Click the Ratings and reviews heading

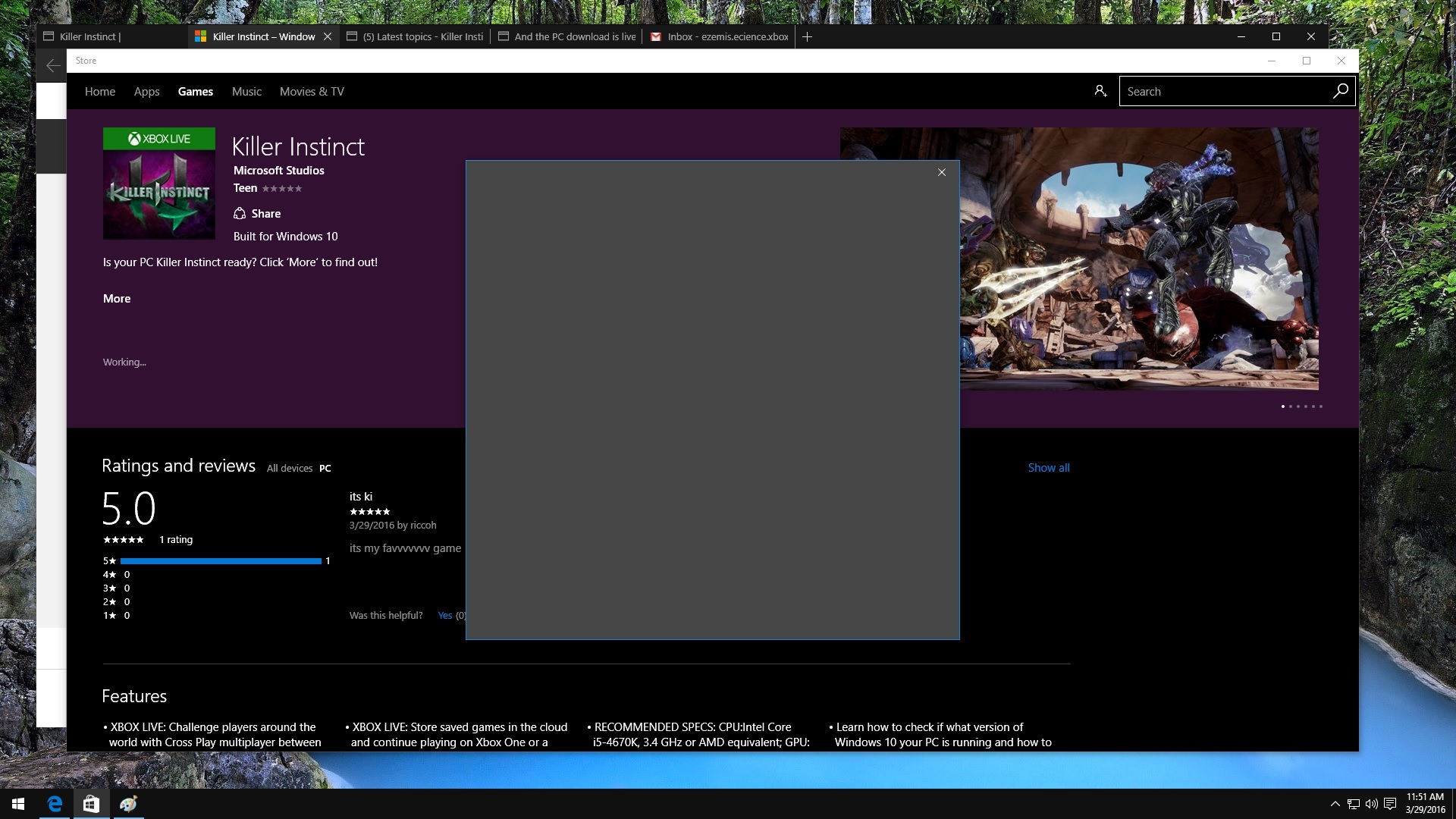(x=178, y=466)
